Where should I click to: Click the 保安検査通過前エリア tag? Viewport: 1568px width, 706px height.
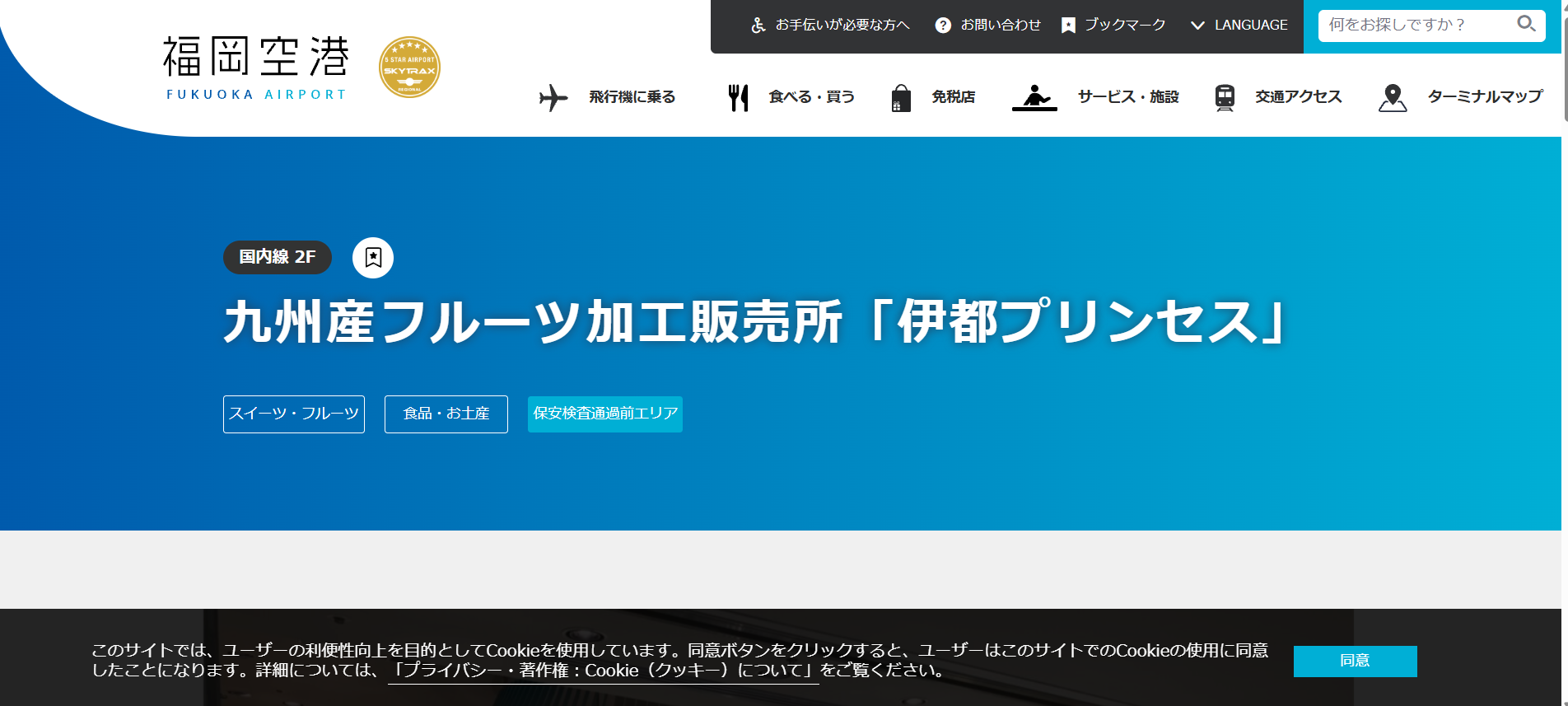605,414
